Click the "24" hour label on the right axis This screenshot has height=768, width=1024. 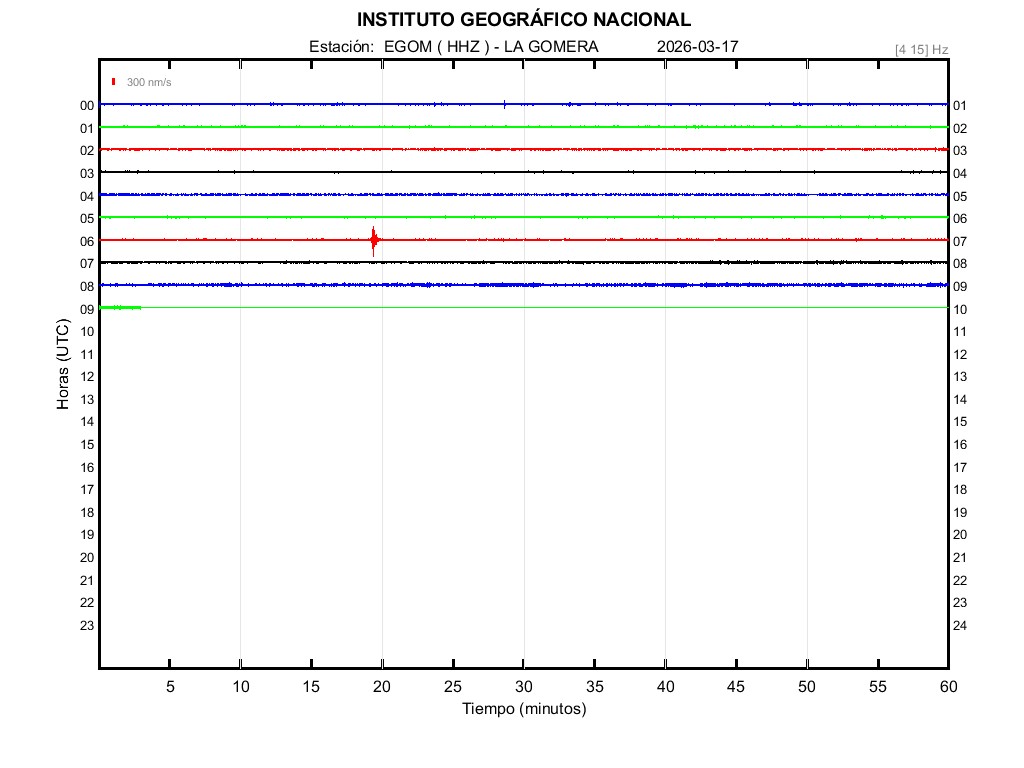click(960, 626)
